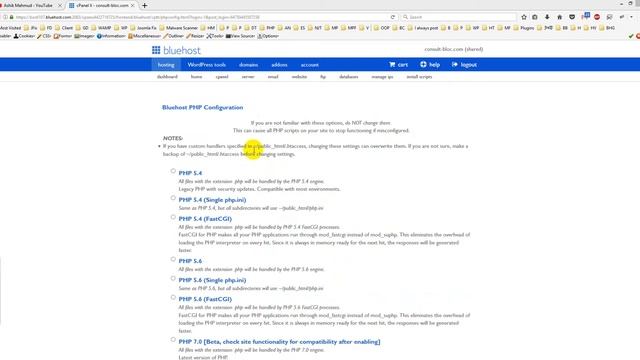Select the PHP 7.0 Beta radio option
This screenshot has height=360, width=640.
coord(173,340)
